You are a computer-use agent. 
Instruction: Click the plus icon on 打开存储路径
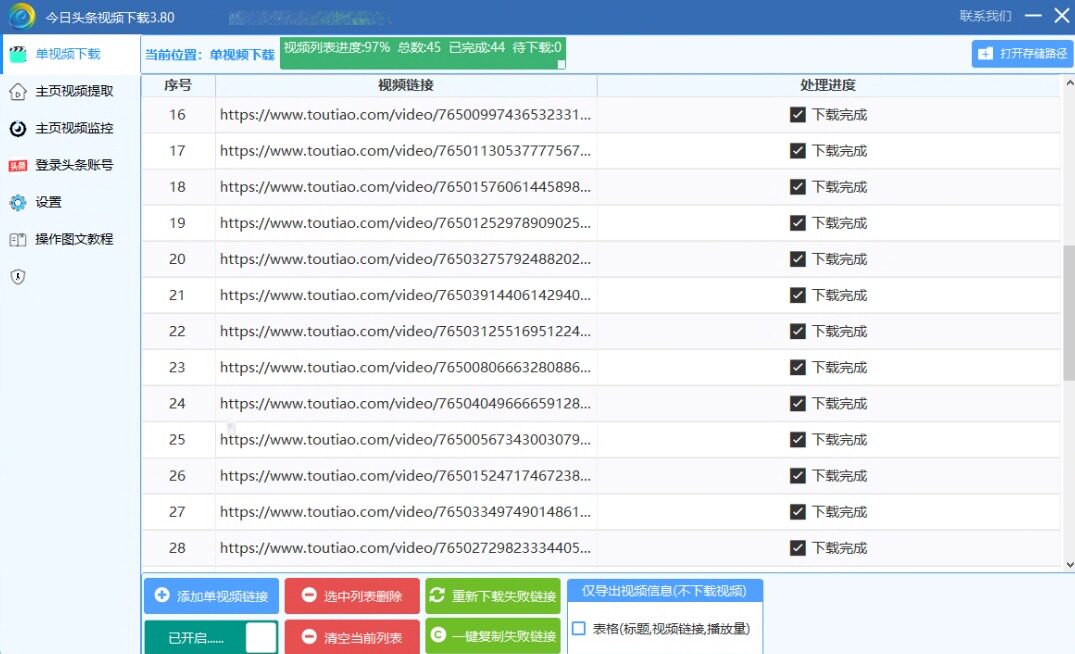(x=985, y=53)
